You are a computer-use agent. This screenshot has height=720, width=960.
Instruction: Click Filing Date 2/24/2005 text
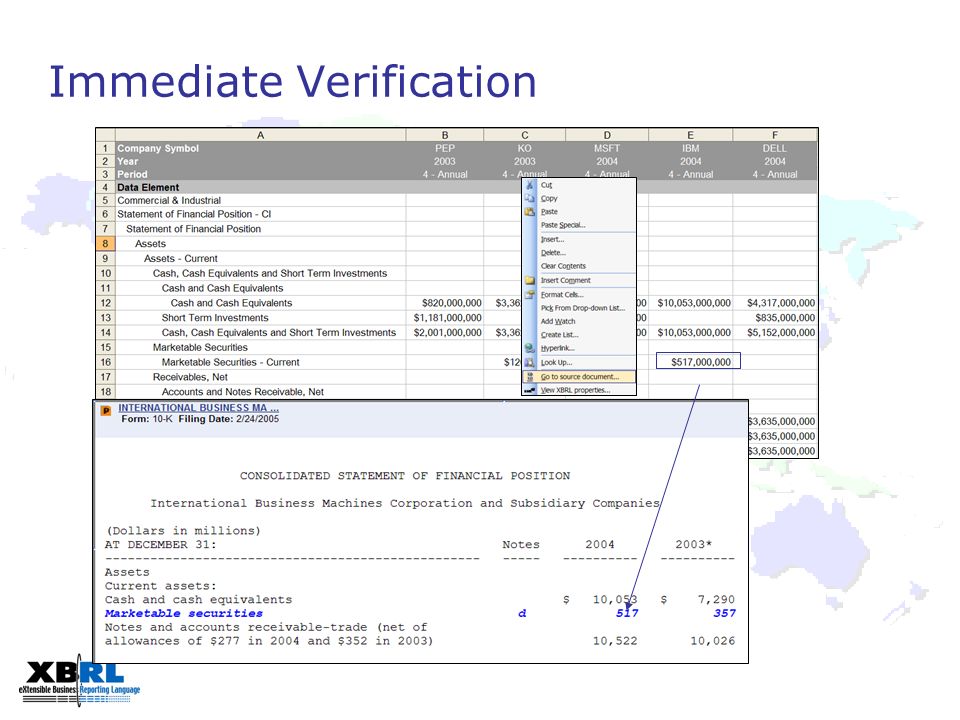pos(228,419)
